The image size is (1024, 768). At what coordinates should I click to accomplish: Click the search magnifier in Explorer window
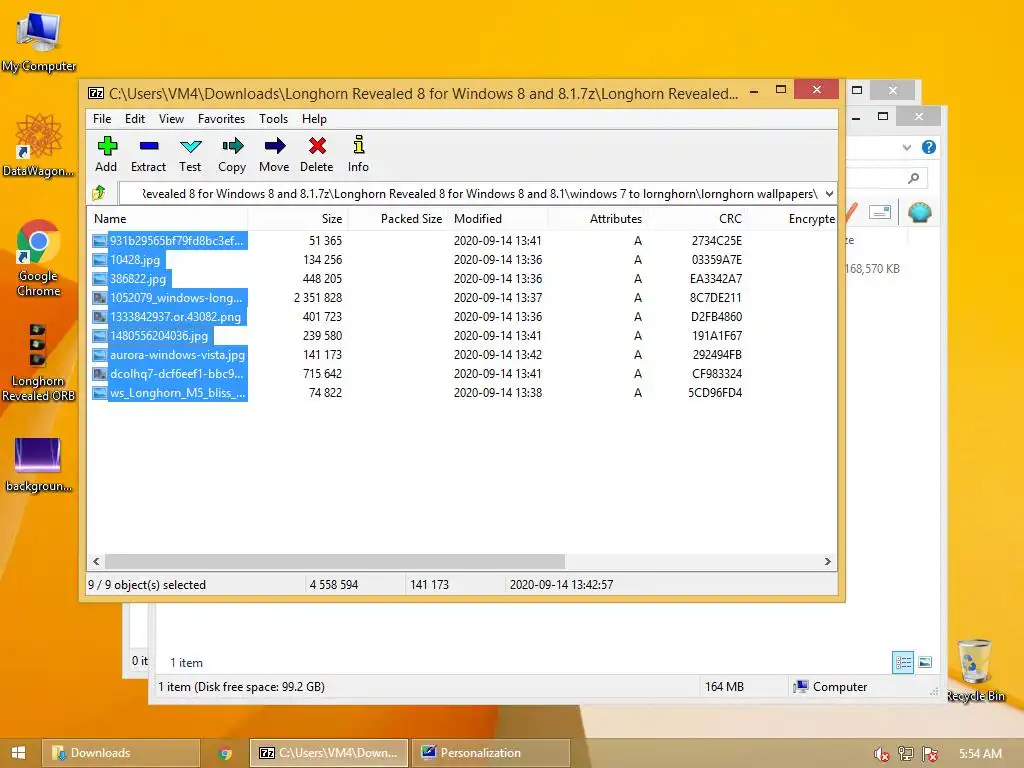coord(914,178)
